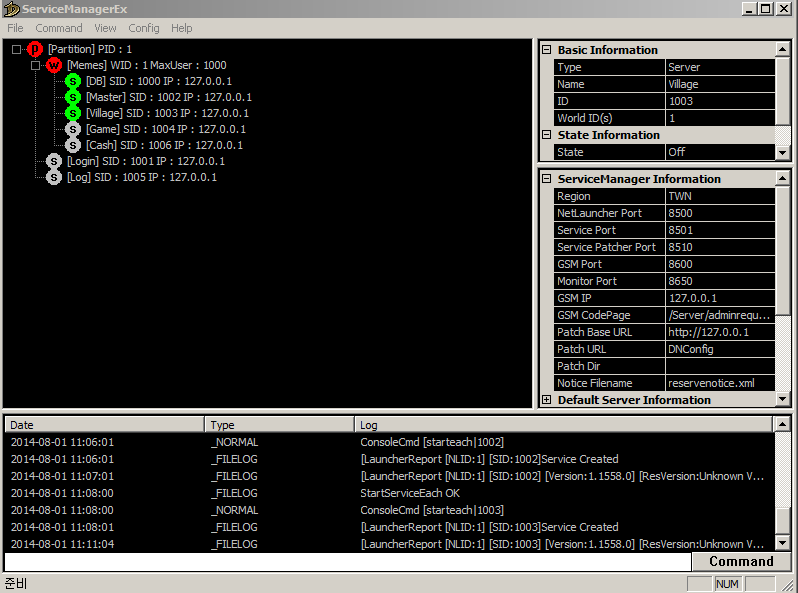Select log row '[SID:1003]Service Created'
The height and width of the screenshot is (593, 798).
389,527
